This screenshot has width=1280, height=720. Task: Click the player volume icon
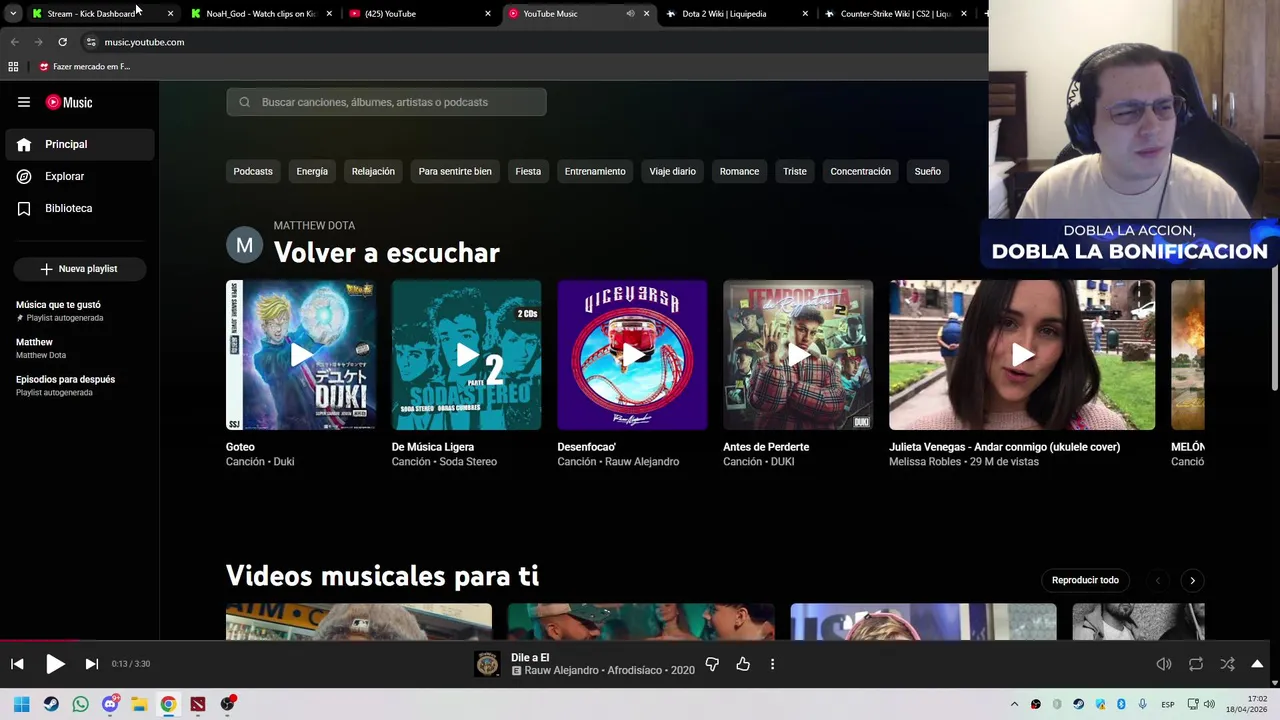[x=1164, y=664]
